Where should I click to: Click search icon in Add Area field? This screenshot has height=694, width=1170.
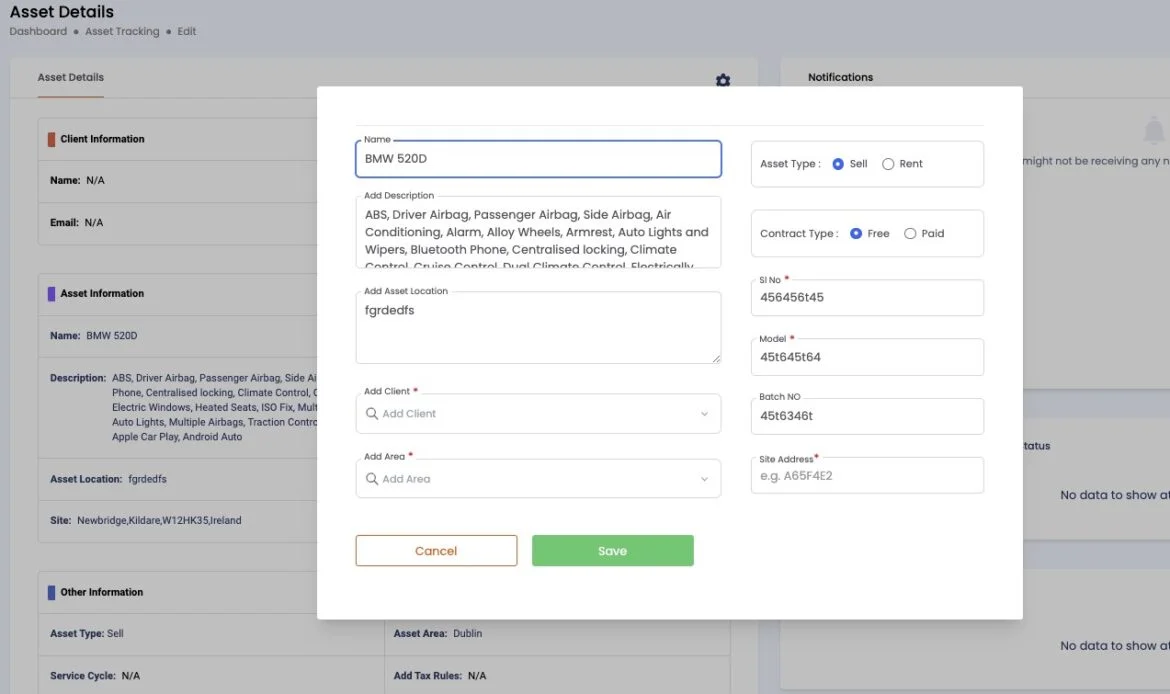(x=371, y=479)
